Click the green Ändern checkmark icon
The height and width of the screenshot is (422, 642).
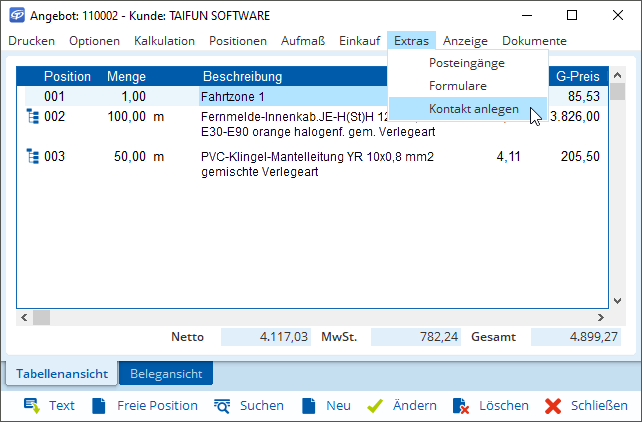coord(375,405)
